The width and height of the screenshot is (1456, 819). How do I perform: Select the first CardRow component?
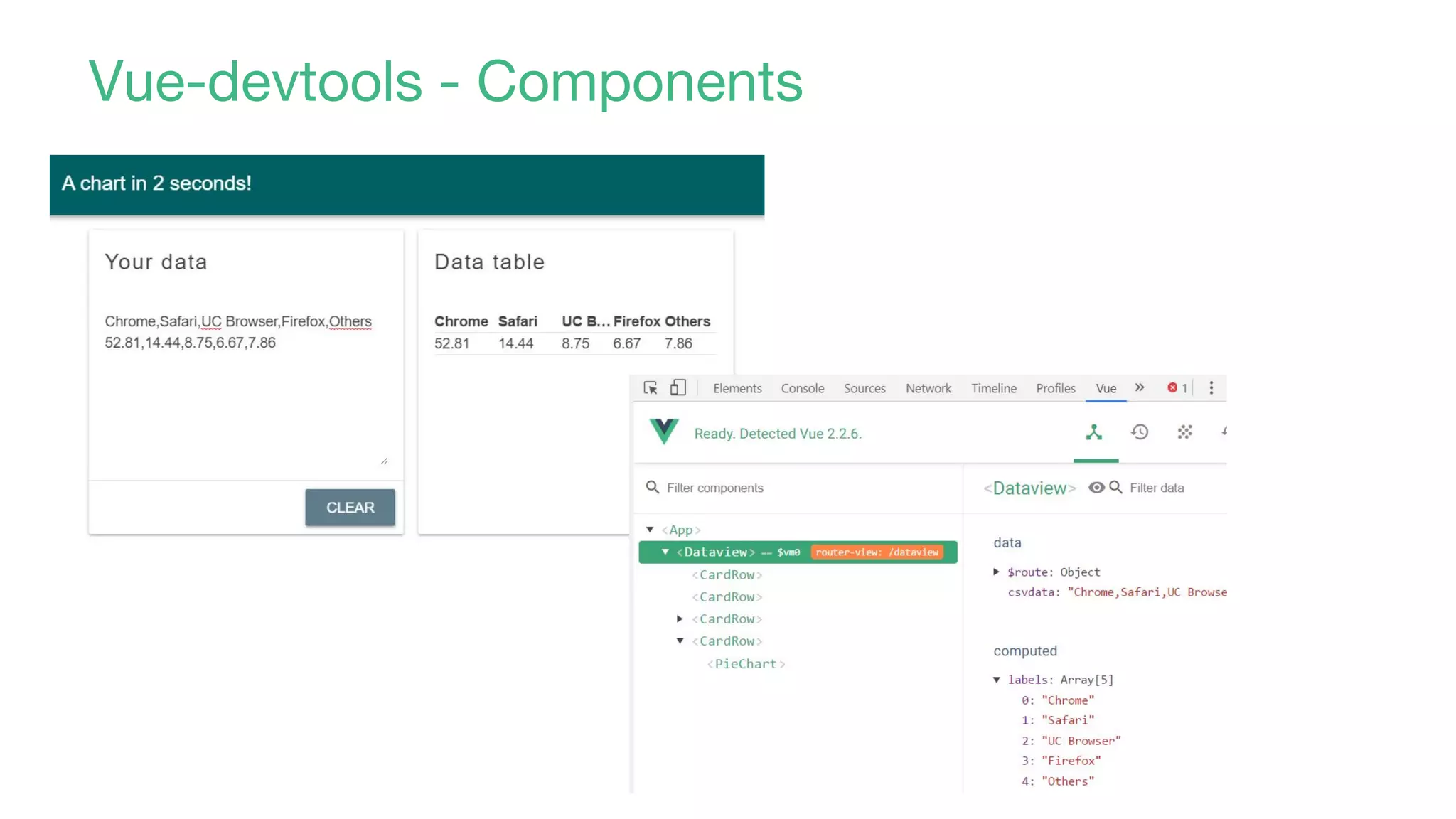(x=727, y=574)
